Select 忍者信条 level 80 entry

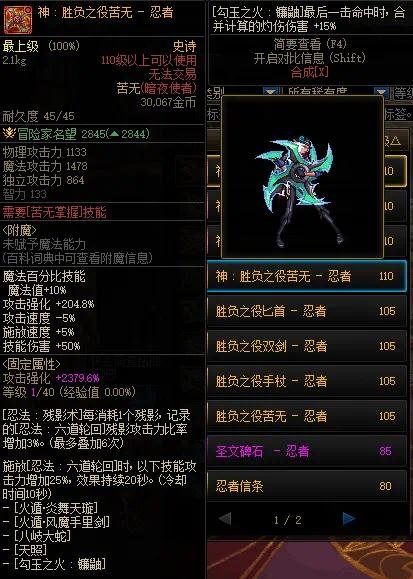click(307, 486)
